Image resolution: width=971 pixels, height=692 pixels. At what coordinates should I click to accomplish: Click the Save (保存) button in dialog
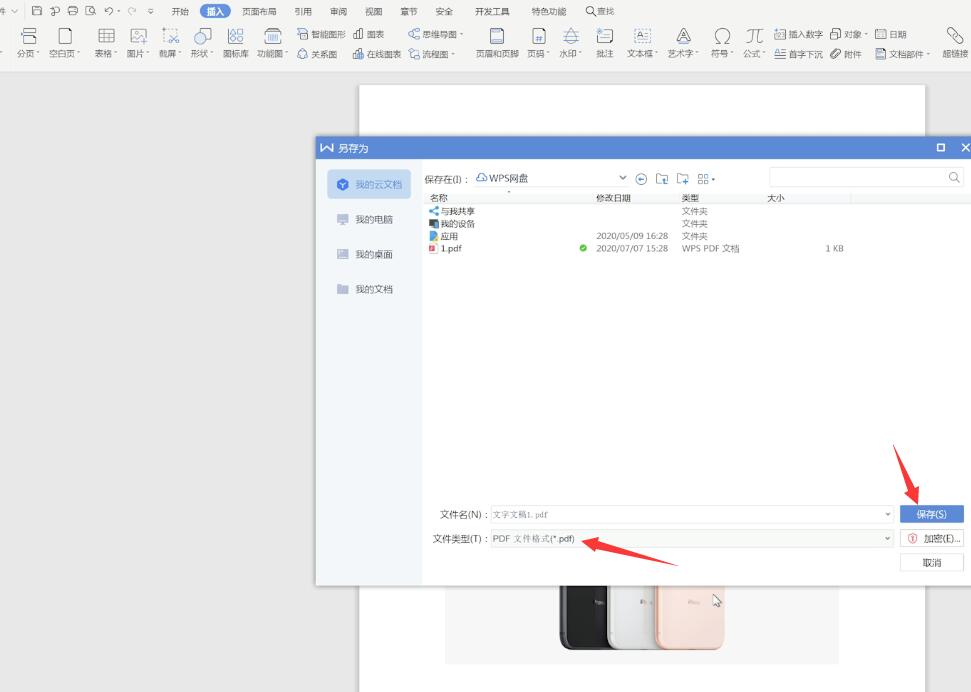coord(931,514)
